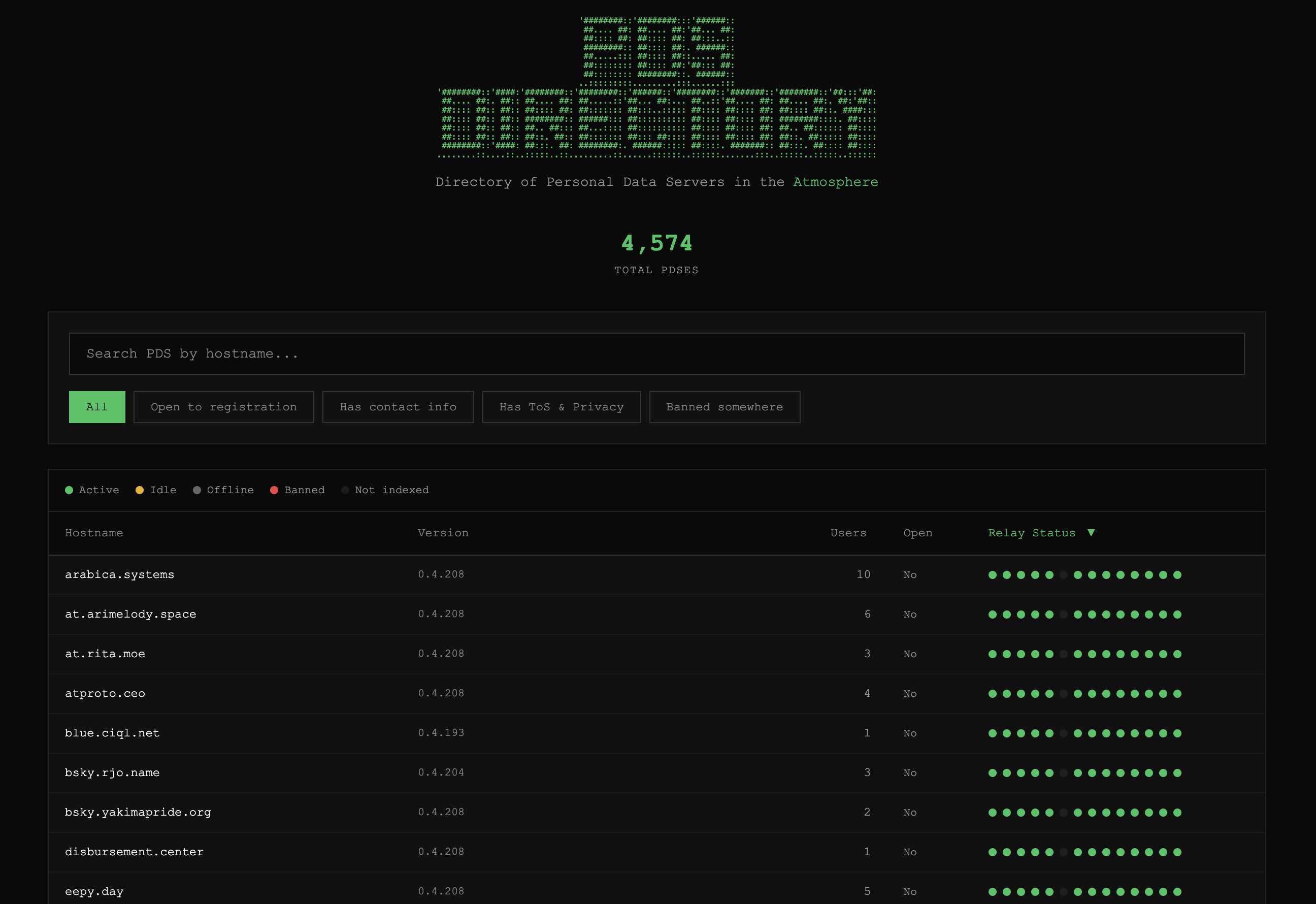Filter by Has ToS & Privacy
The height and width of the screenshot is (904, 1316).
tap(561, 407)
